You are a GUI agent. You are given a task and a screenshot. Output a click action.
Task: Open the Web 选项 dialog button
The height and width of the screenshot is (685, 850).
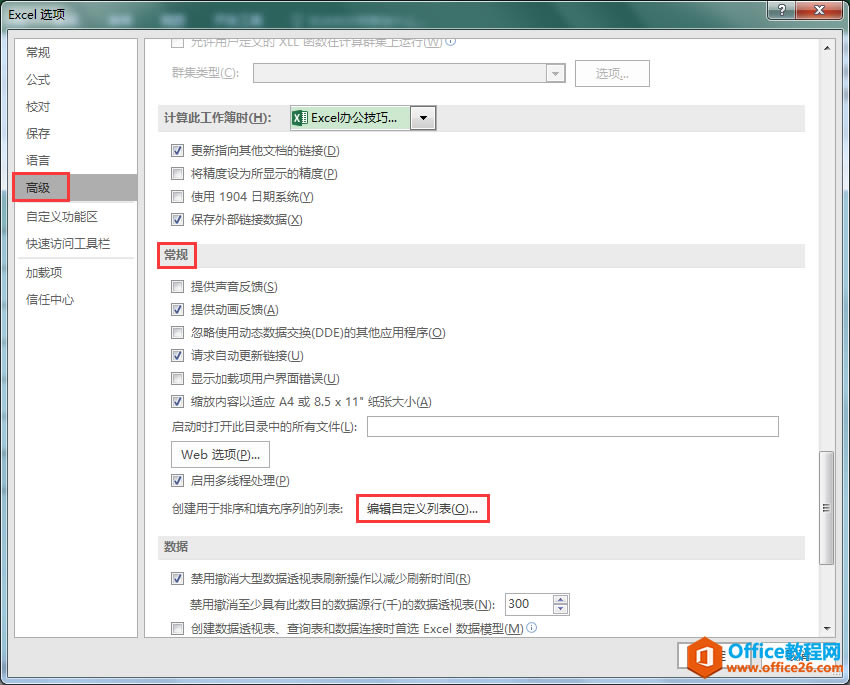point(220,455)
